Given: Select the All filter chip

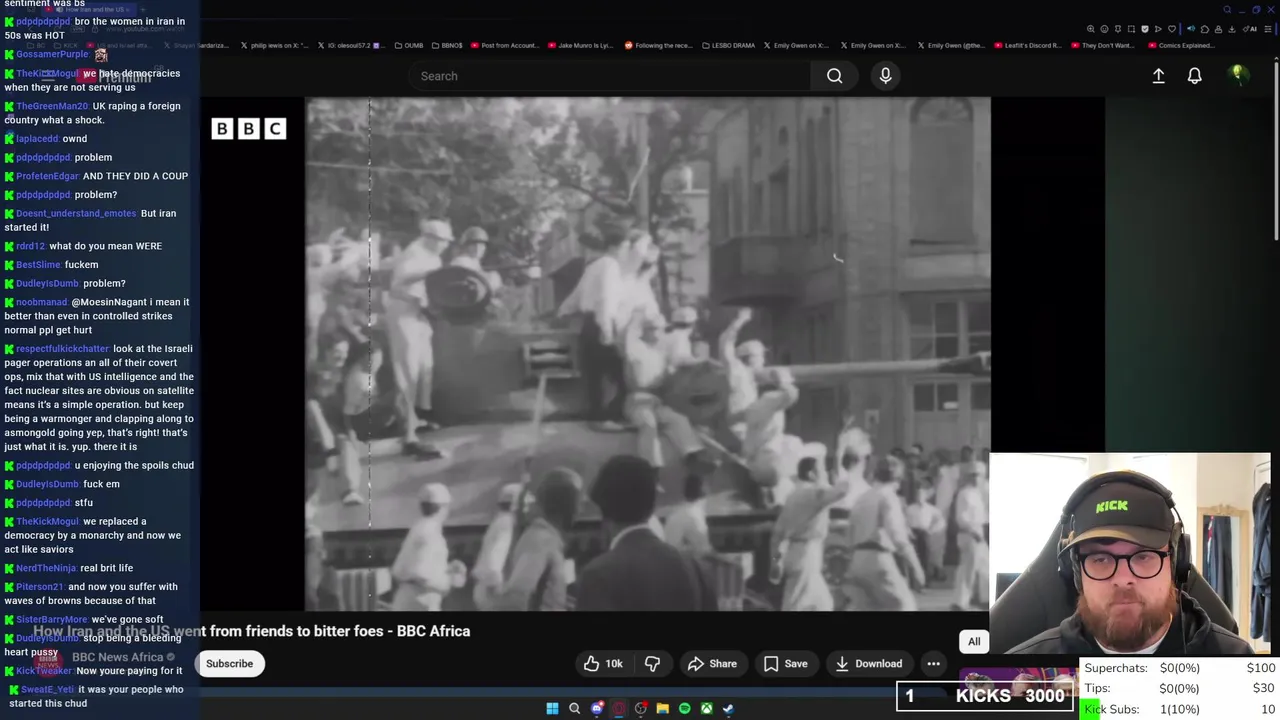Looking at the screenshot, I should point(974,641).
